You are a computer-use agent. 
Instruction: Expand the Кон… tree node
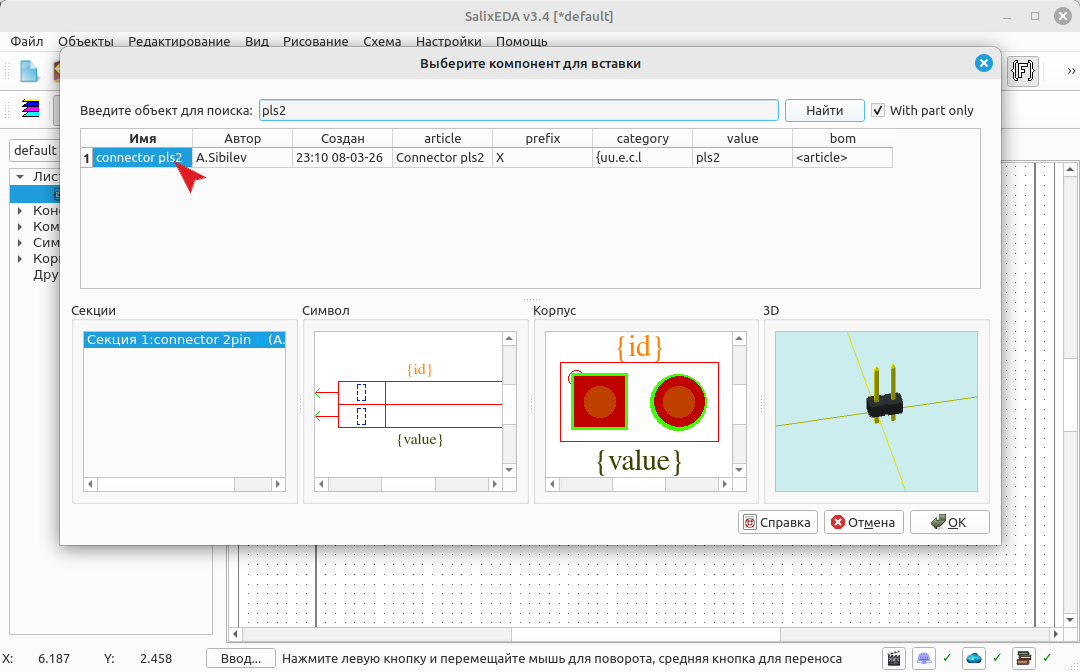coord(20,211)
